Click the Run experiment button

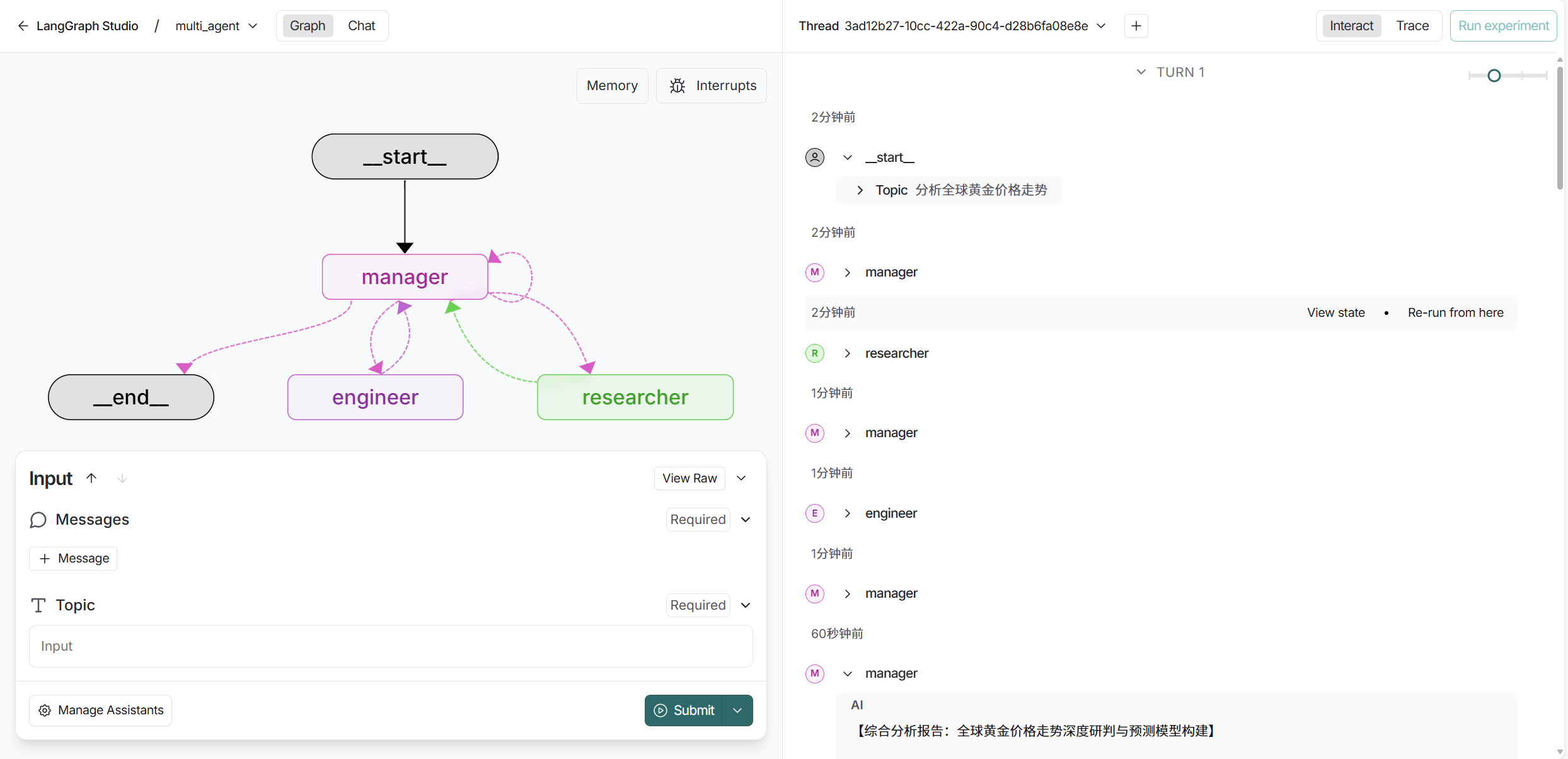click(x=1502, y=26)
